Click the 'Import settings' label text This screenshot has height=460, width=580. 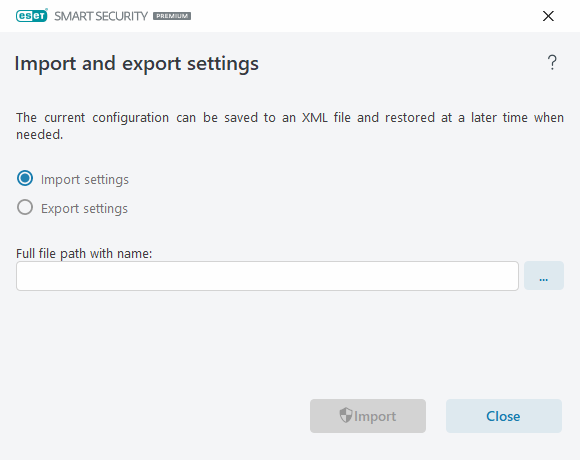(85, 179)
